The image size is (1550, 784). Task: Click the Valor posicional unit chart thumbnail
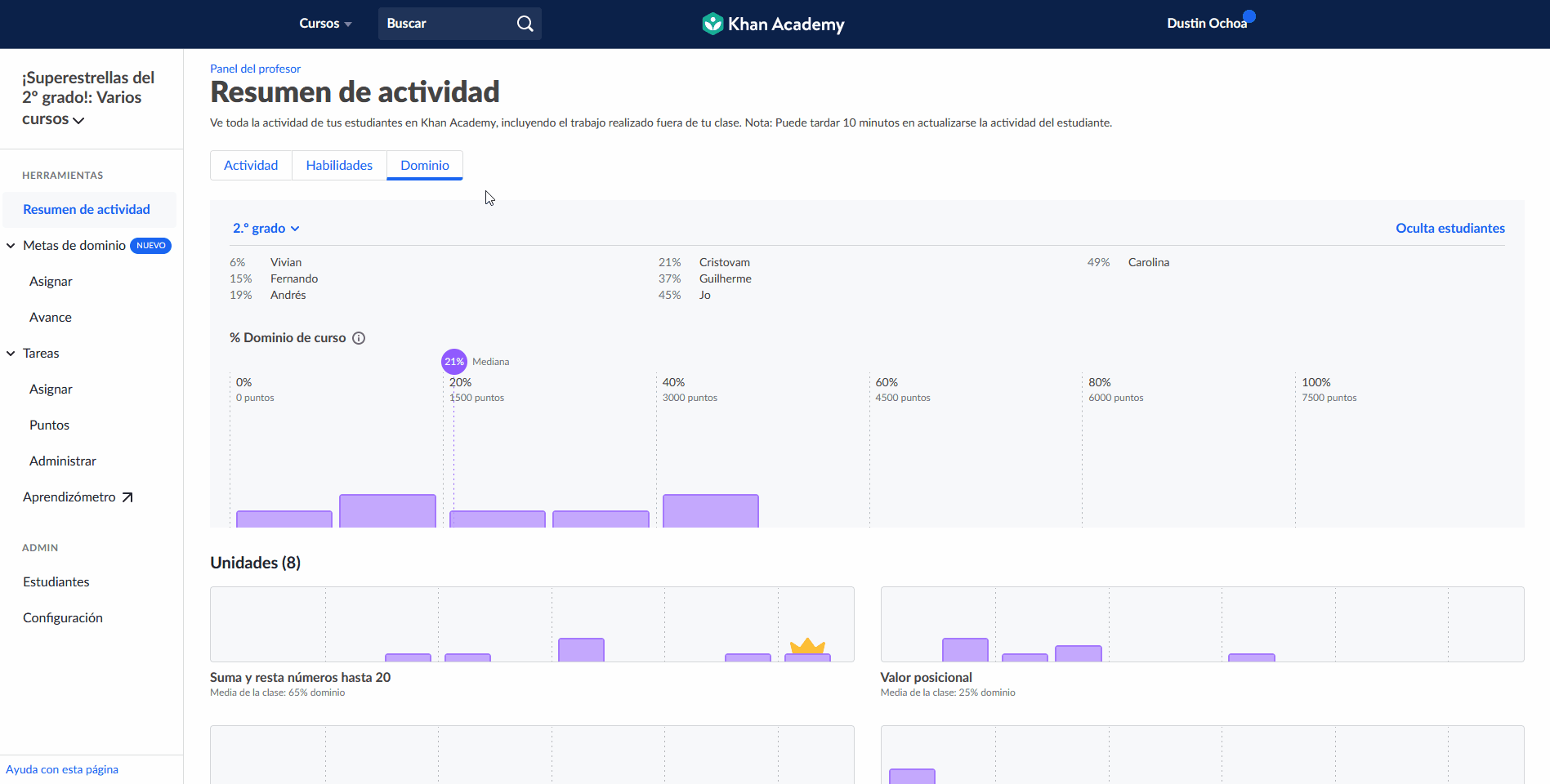click(1202, 624)
